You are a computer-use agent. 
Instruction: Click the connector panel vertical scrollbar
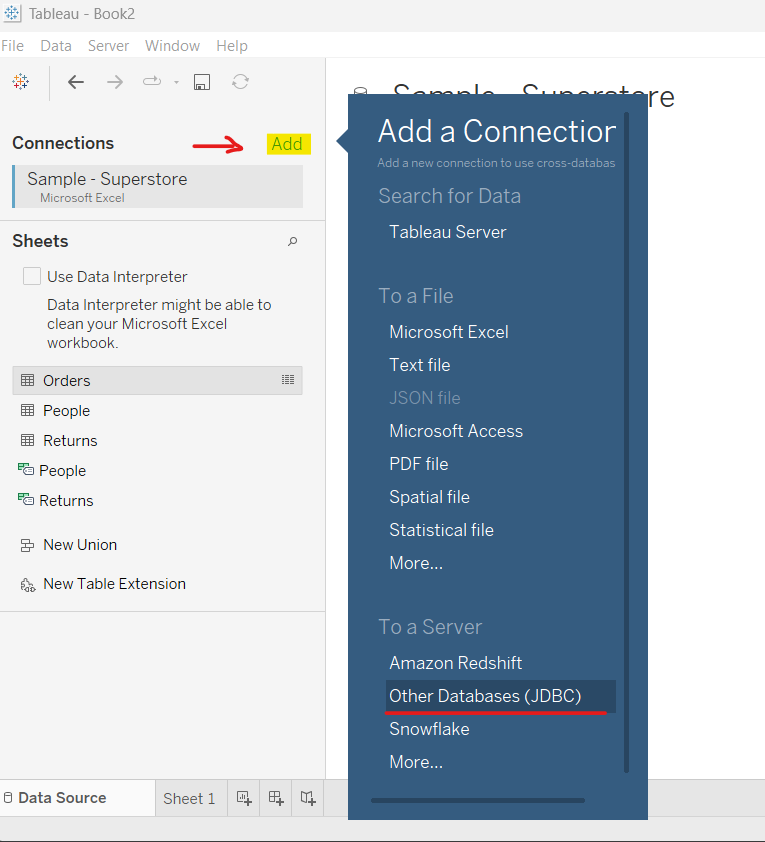tap(626, 442)
